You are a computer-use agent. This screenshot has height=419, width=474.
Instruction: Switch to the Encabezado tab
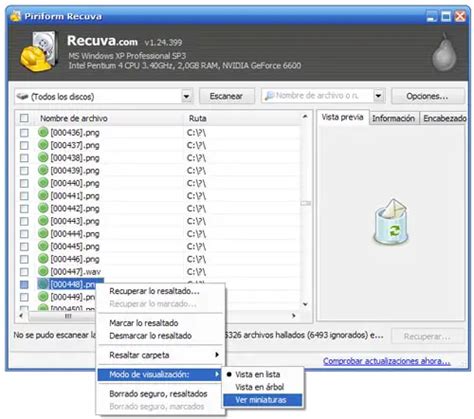[x=444, y=118]
